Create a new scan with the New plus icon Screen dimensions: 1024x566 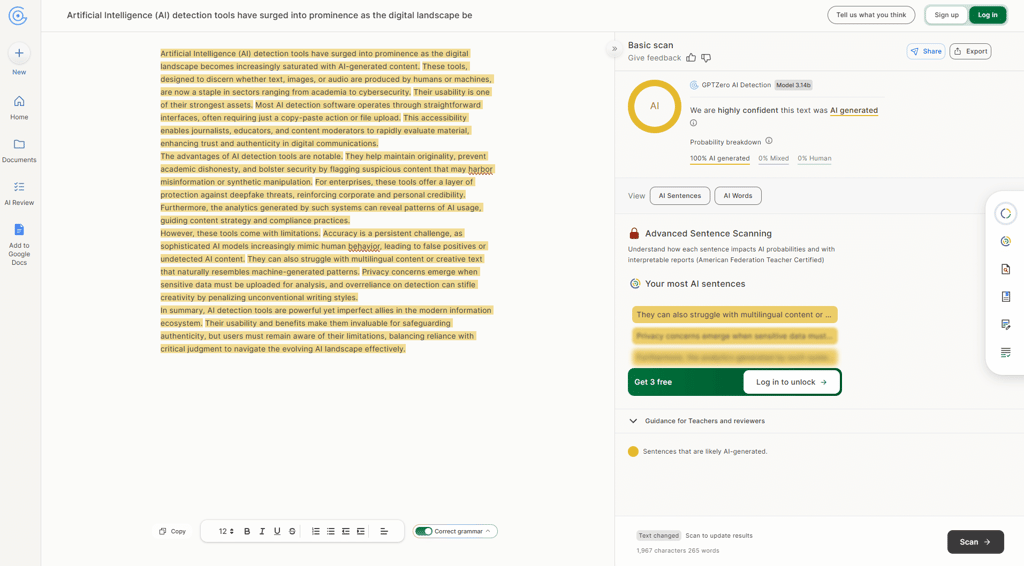coord(19,53)
